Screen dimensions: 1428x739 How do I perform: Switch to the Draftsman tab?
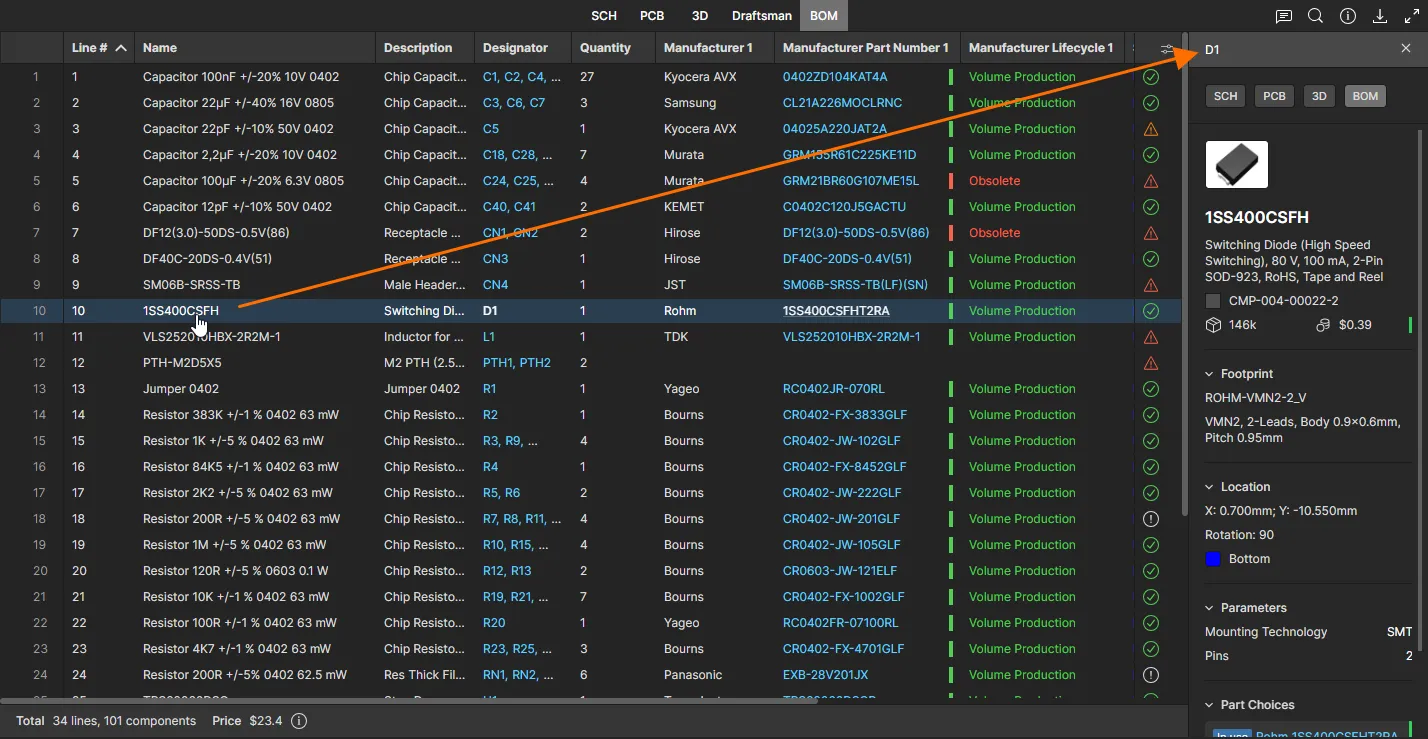tap(761, 16)
